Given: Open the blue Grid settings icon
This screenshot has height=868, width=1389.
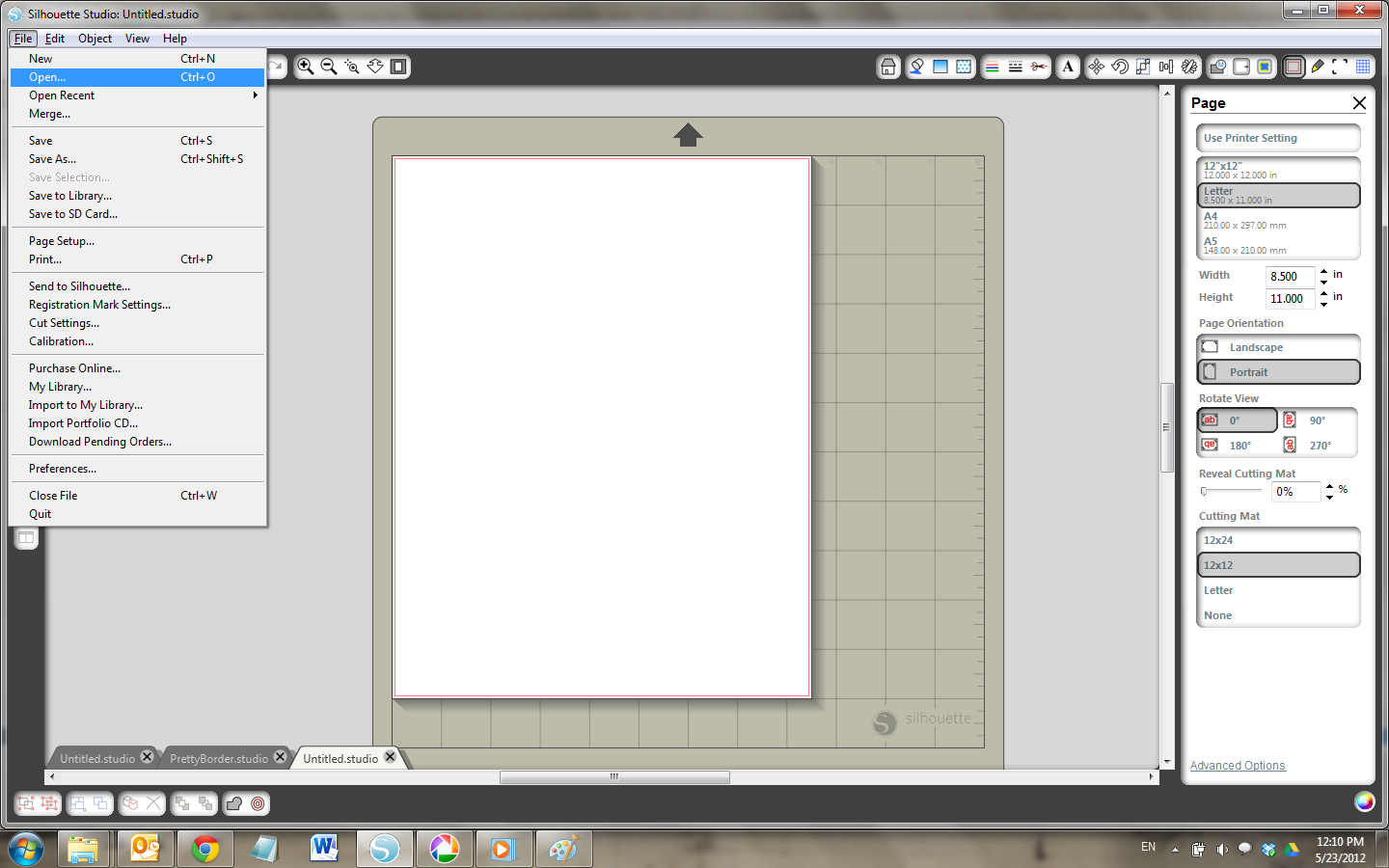Looking at the screenshot, I should pyautogui.click(x=1363, y=67).
